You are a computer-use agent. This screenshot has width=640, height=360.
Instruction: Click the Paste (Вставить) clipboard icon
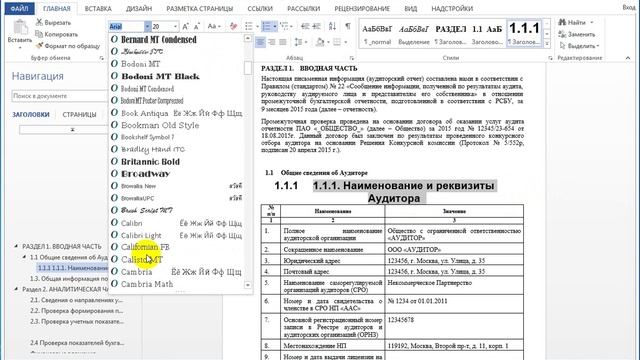coord(20,28)
